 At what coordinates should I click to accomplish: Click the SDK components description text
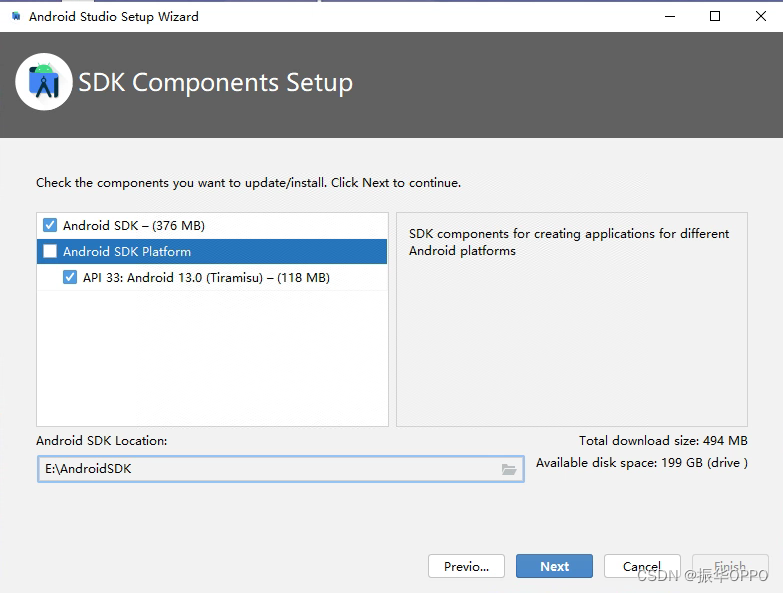(x=569, y=242)
